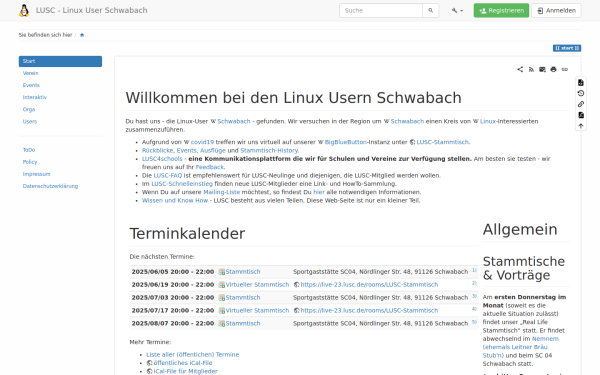Select Start in the sidebar
Viewport: 600px width, 375px height.
click(60, 61)
